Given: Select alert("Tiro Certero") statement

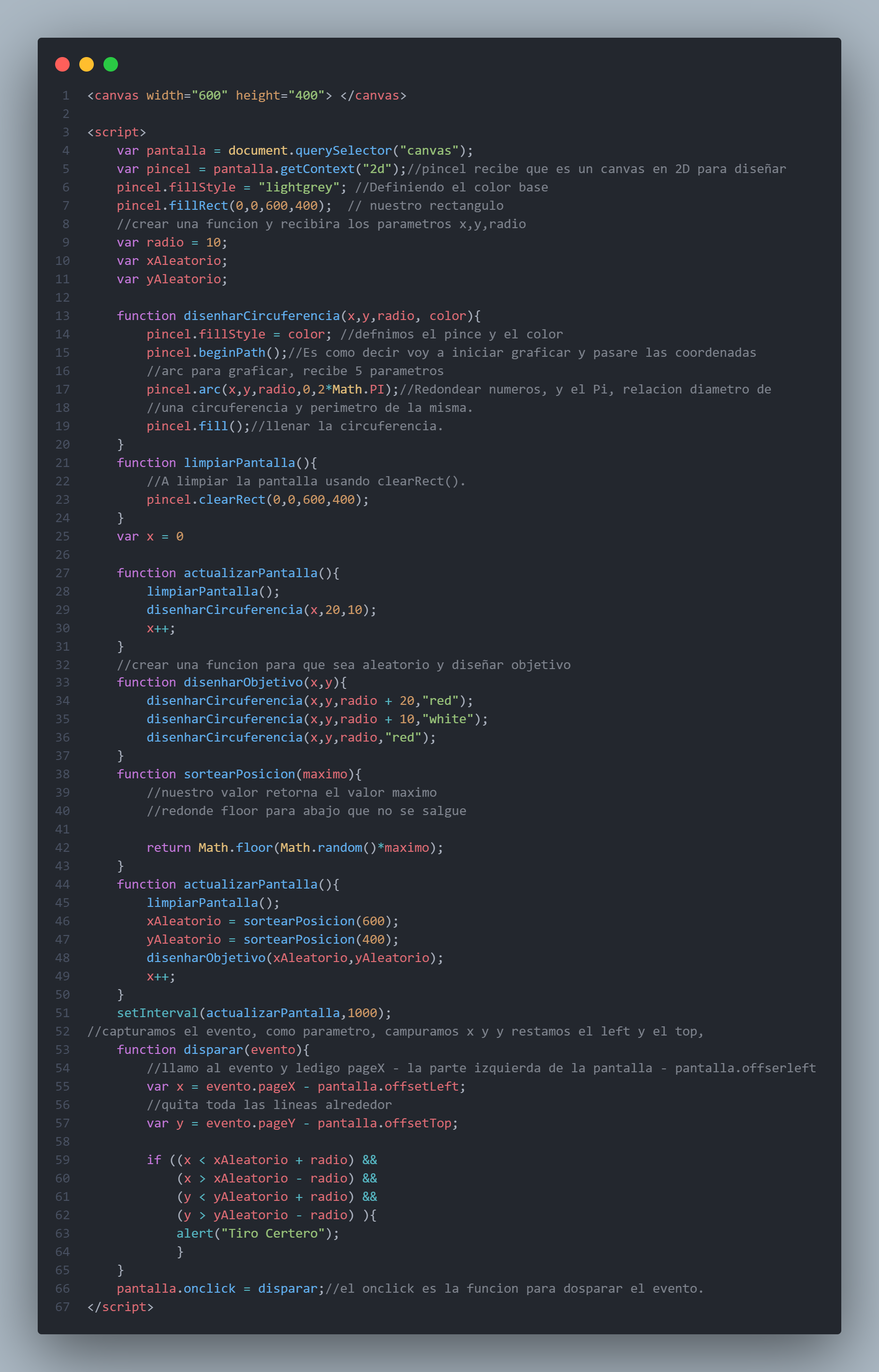Looking at the screenshot, I should [257, 1233].
